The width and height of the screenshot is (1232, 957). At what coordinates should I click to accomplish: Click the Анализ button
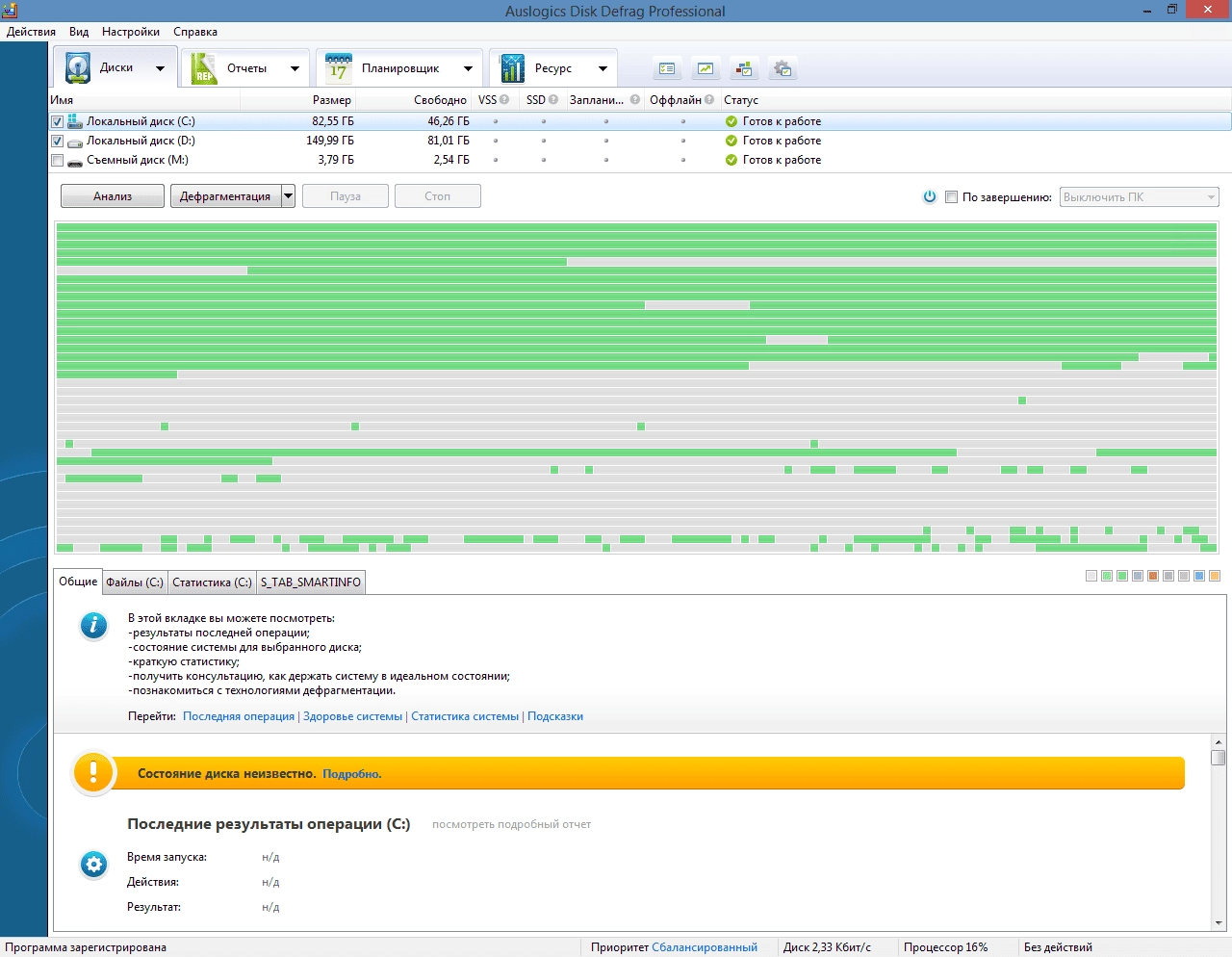click(x=113, y=196)
